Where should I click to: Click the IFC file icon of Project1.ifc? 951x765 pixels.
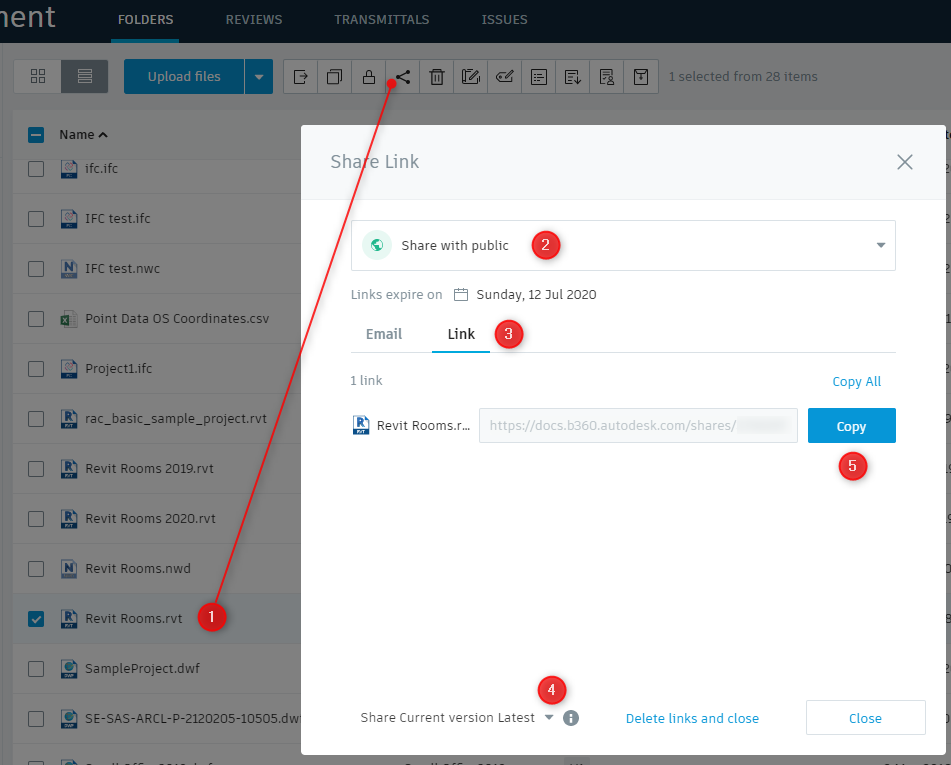point(69,368)
